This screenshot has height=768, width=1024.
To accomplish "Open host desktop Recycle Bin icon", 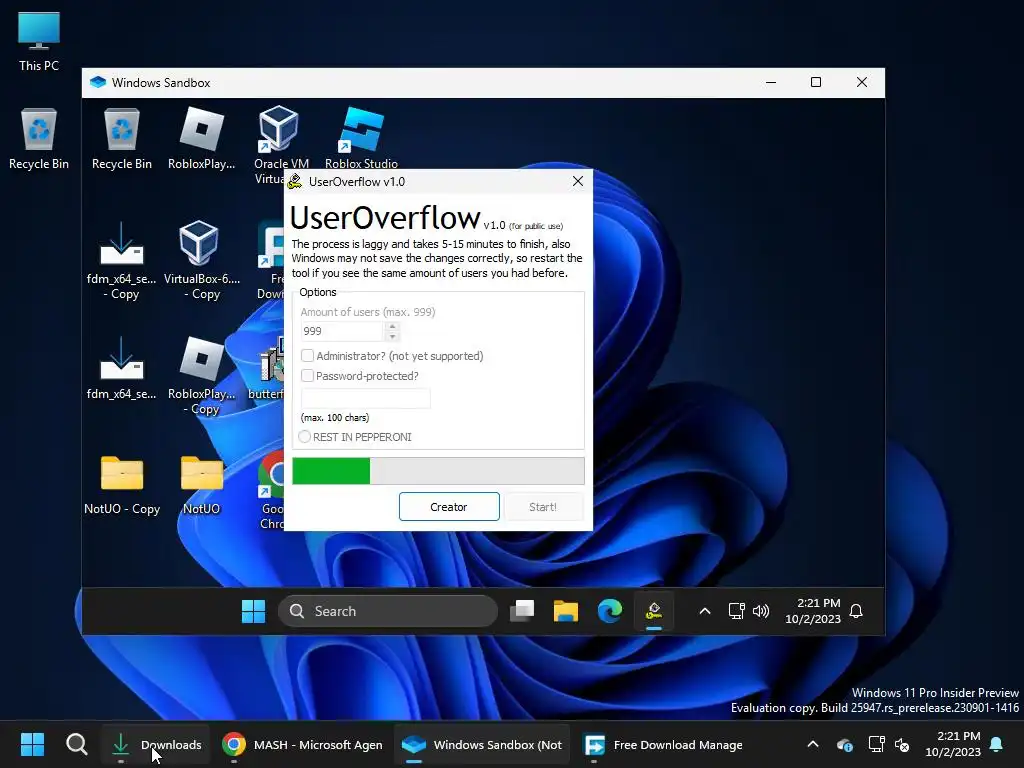I will (x=39, y=138).
